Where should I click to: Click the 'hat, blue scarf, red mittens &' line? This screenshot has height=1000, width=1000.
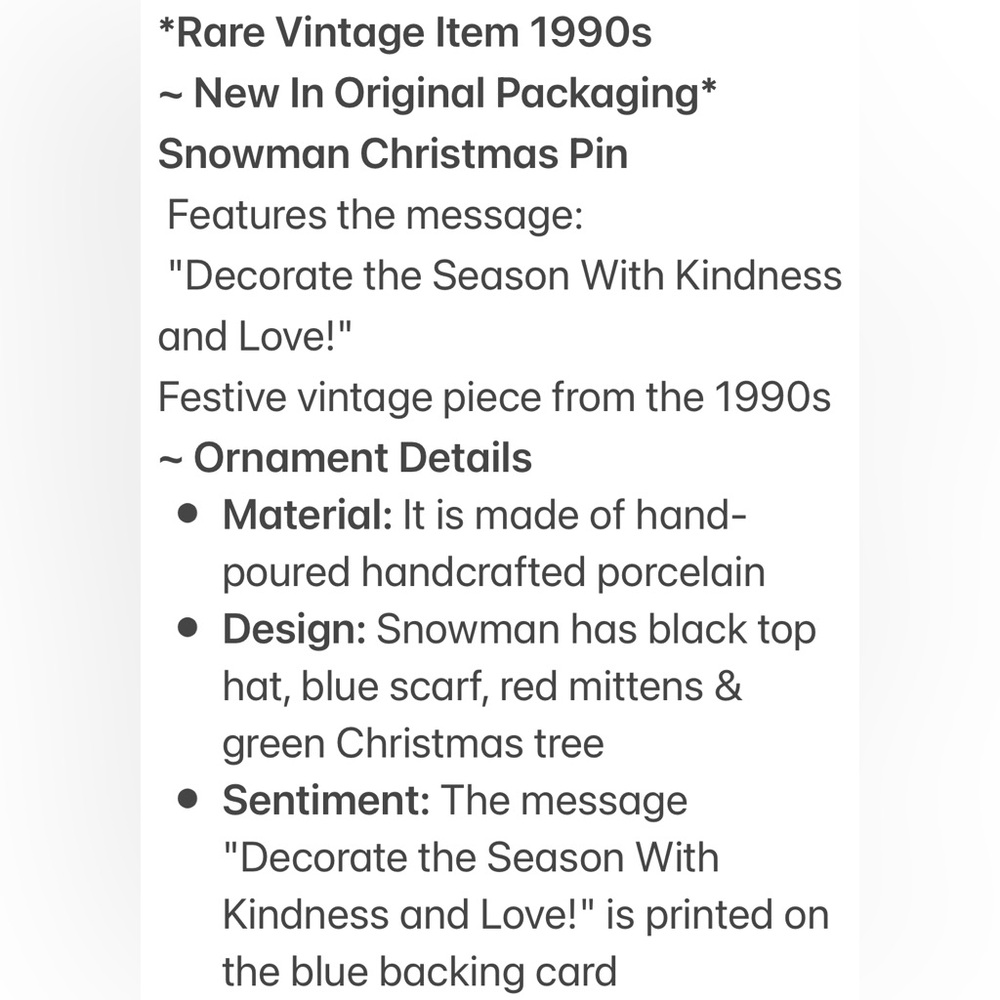coord(482,687)
